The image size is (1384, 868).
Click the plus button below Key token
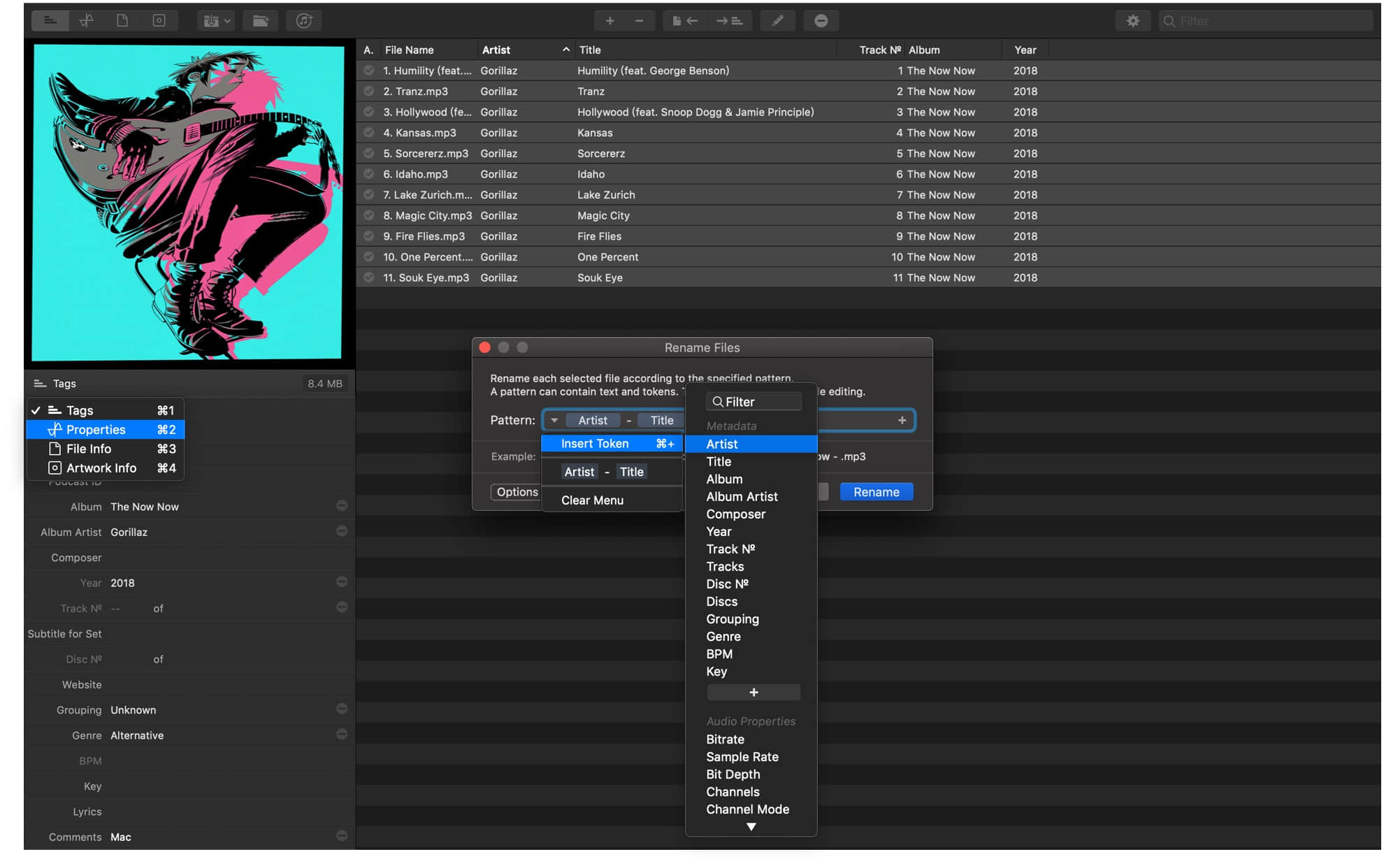click(754, 693)
